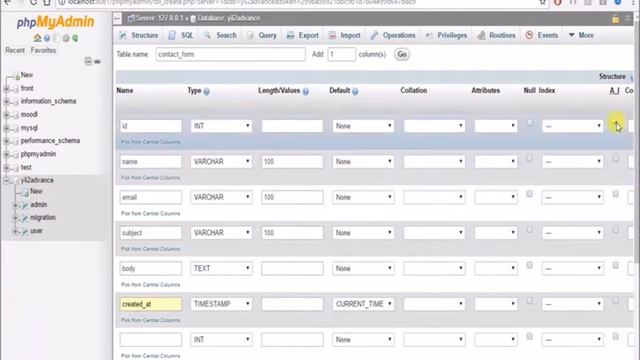Click Pick from Central Columns under body
The image size is (640, 360).
150,284
